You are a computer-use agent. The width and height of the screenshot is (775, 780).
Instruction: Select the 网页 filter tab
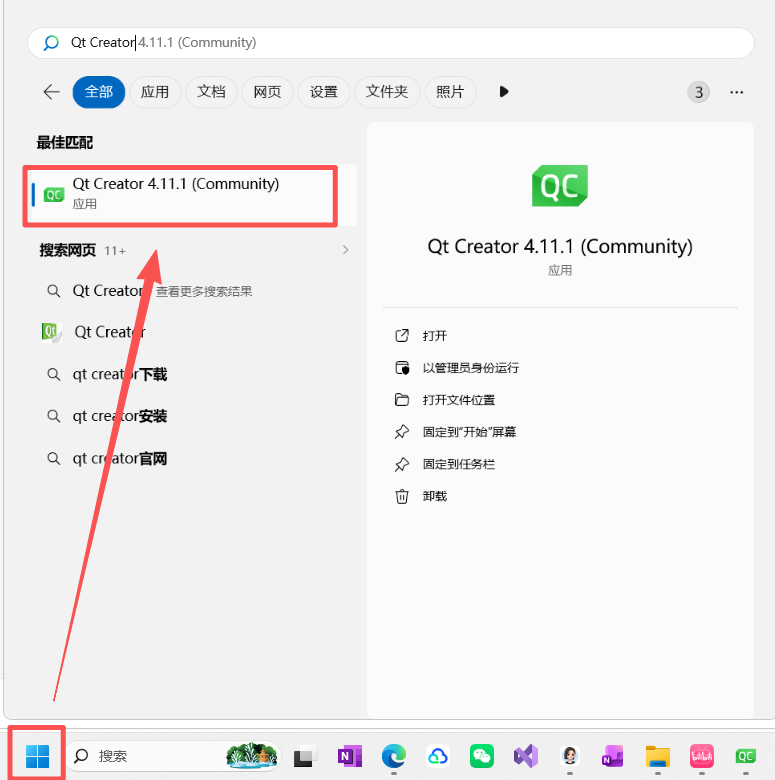pyautogui.click(x=267, y=92)
